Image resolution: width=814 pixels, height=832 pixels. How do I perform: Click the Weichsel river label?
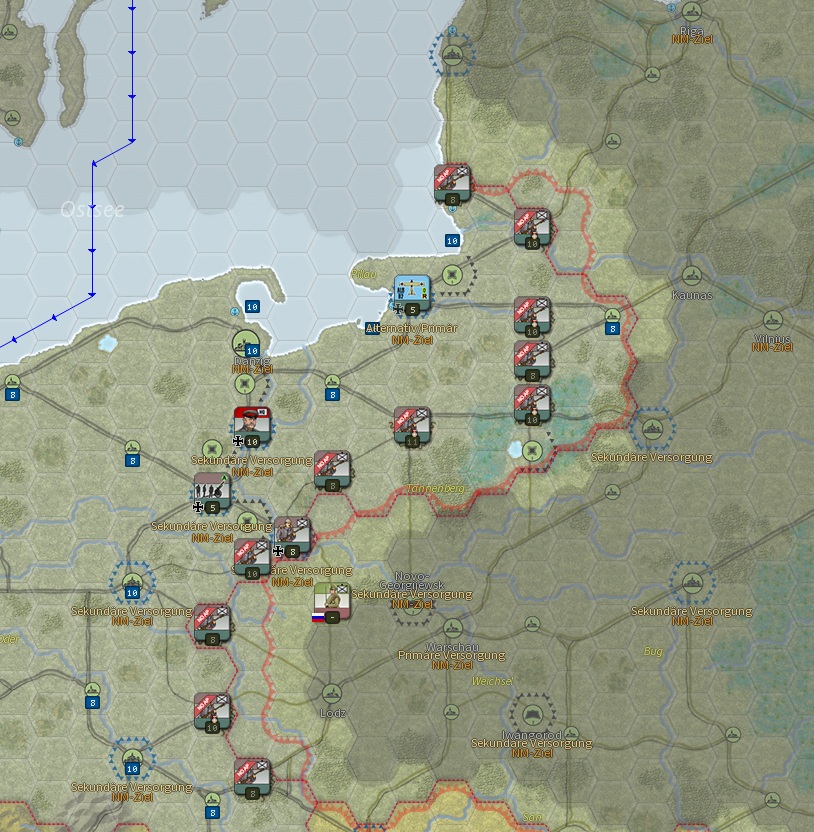[492, 681]
